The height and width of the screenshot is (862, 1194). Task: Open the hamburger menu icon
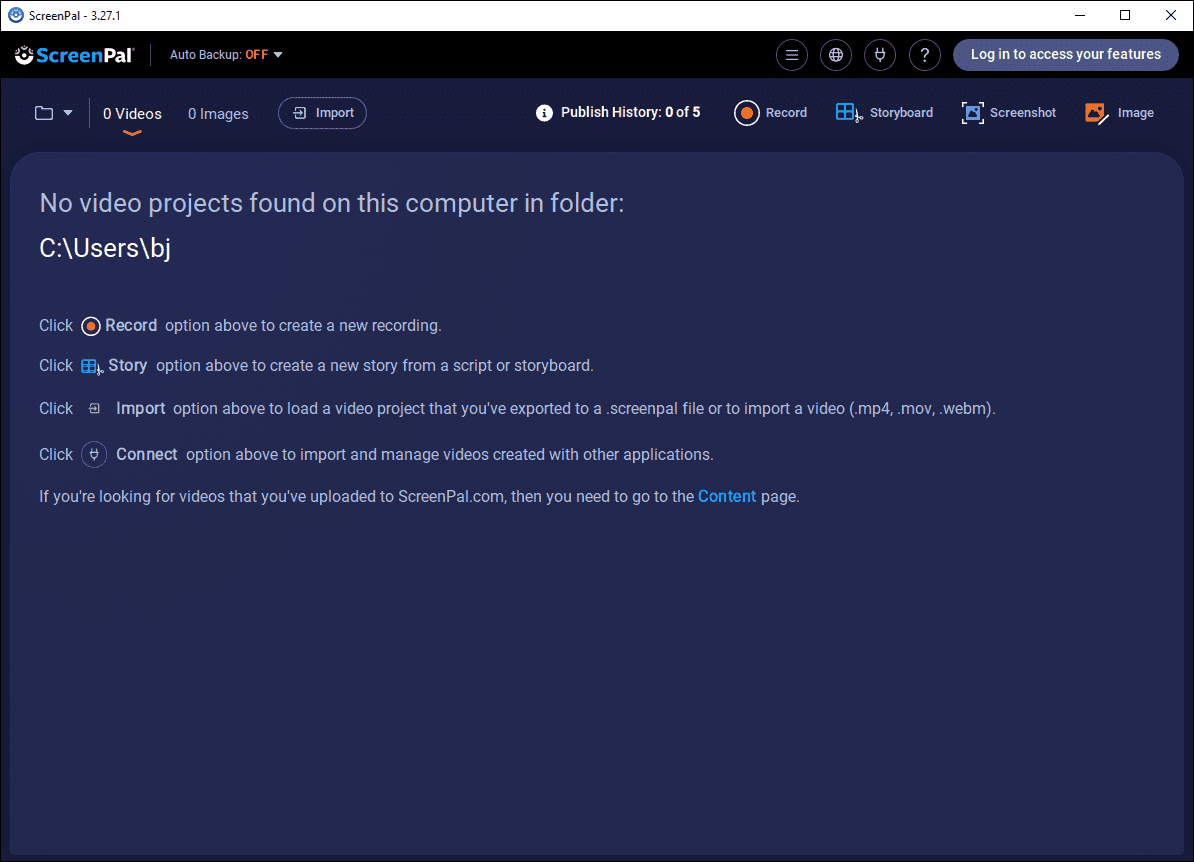point(792,55)
